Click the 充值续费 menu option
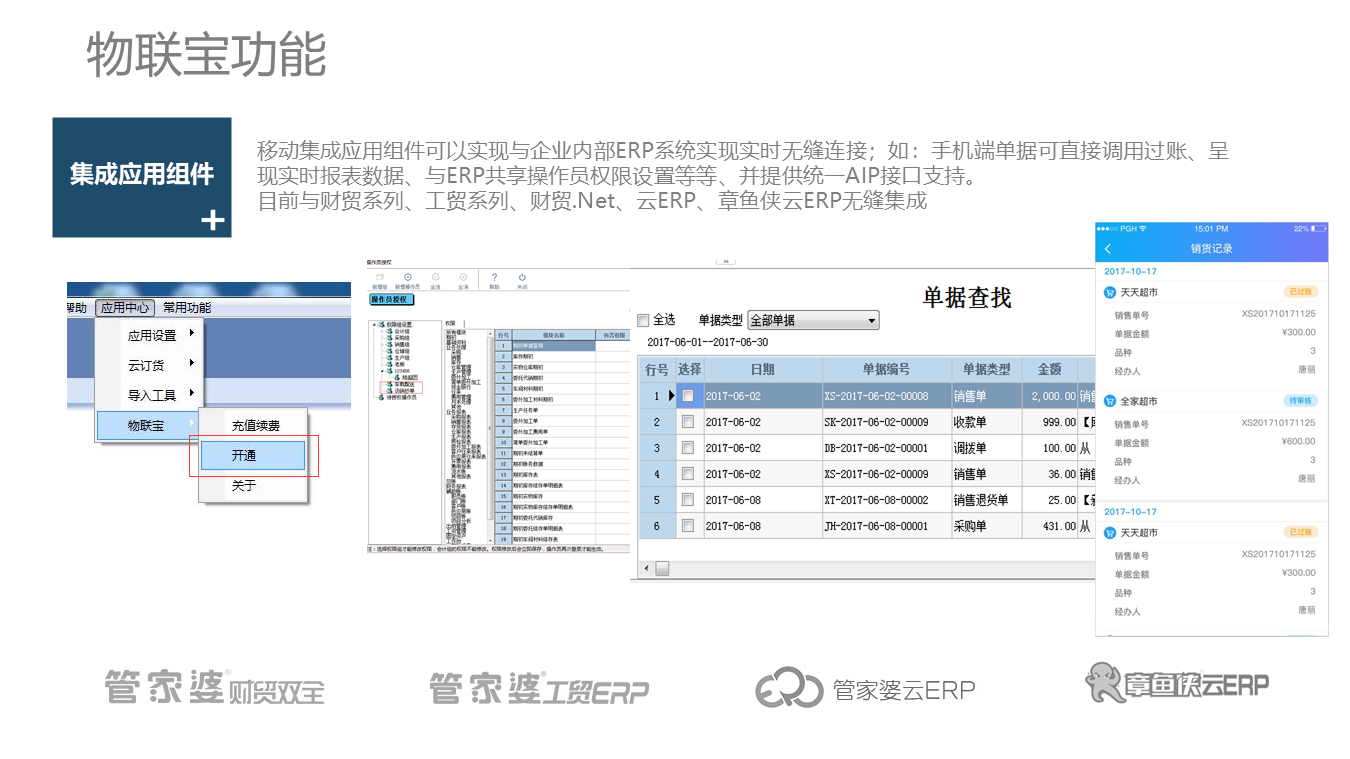Image resolution: width=1350 pixels, height=759 pixels. 256,426
